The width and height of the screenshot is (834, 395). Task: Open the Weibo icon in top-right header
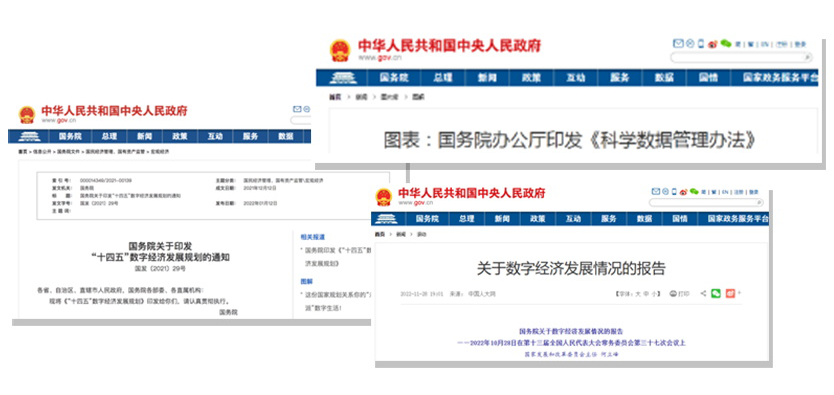click(713, 44)
